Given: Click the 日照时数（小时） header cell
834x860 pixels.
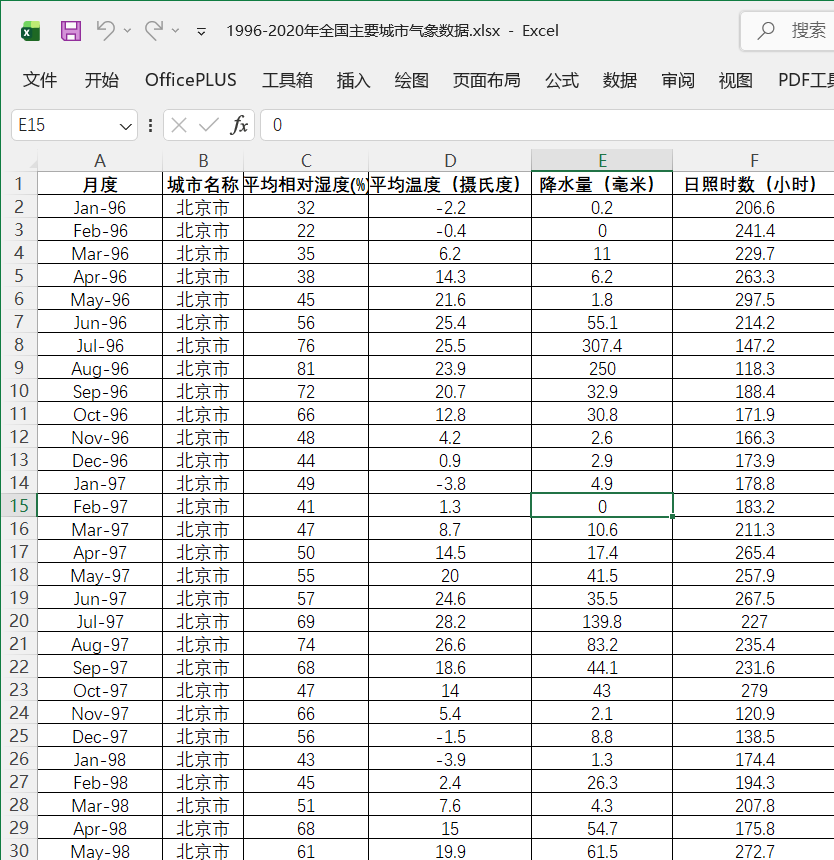Looking at the screenshot, I should point(753,184).
